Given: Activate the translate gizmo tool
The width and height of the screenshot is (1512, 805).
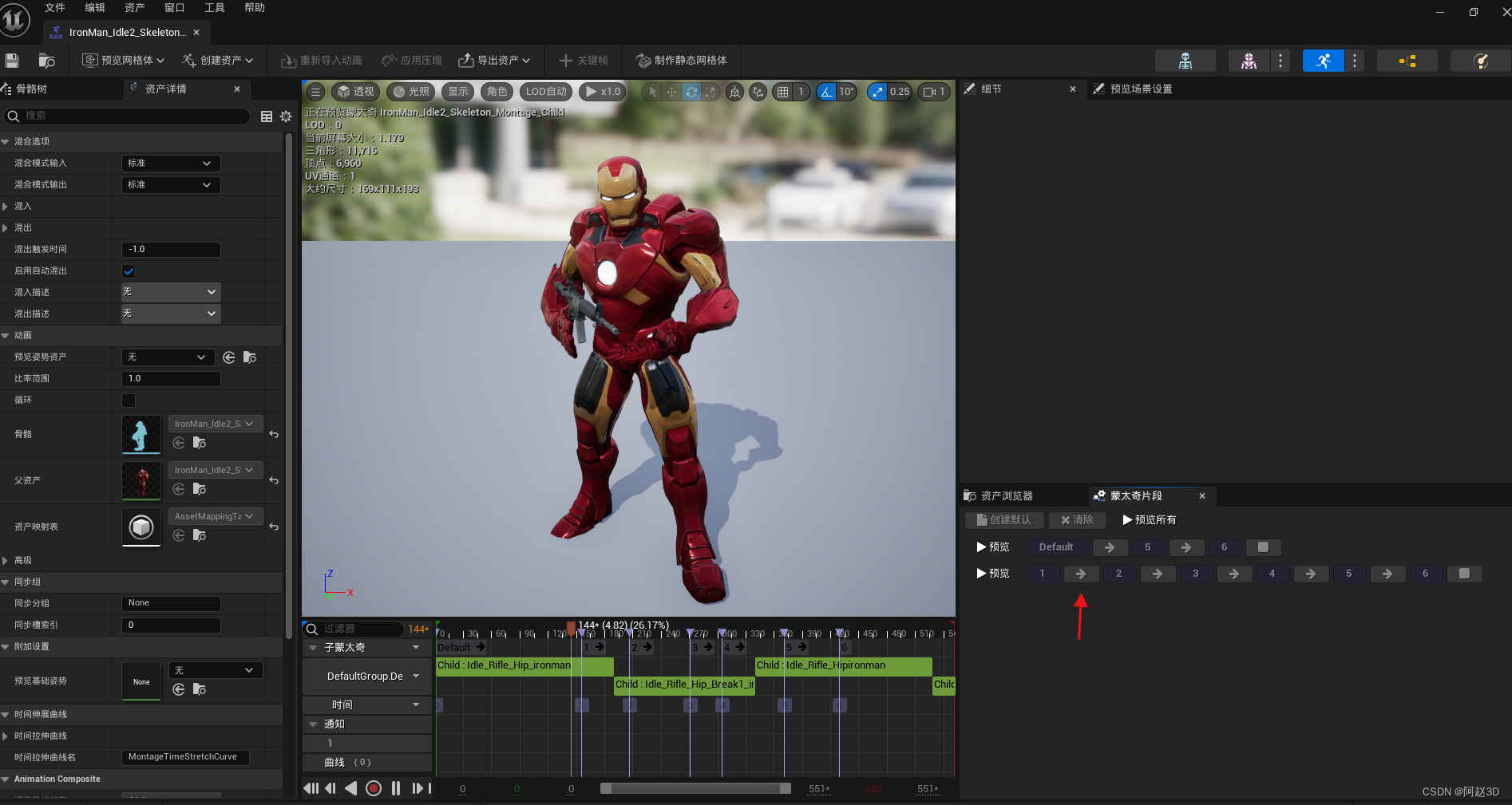Looking at the screenshot, I should click(671, 92).
